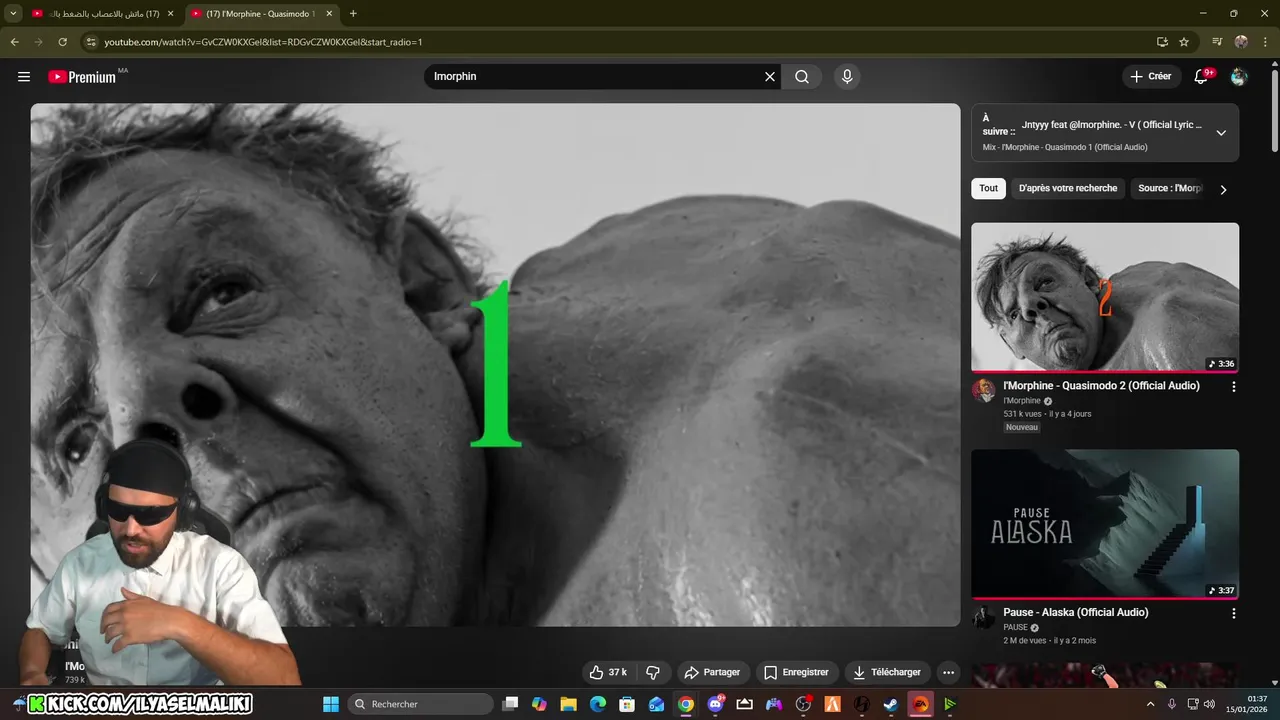
Task: Open Chrome media controls icon
Action: click(x=1217, y=42)
